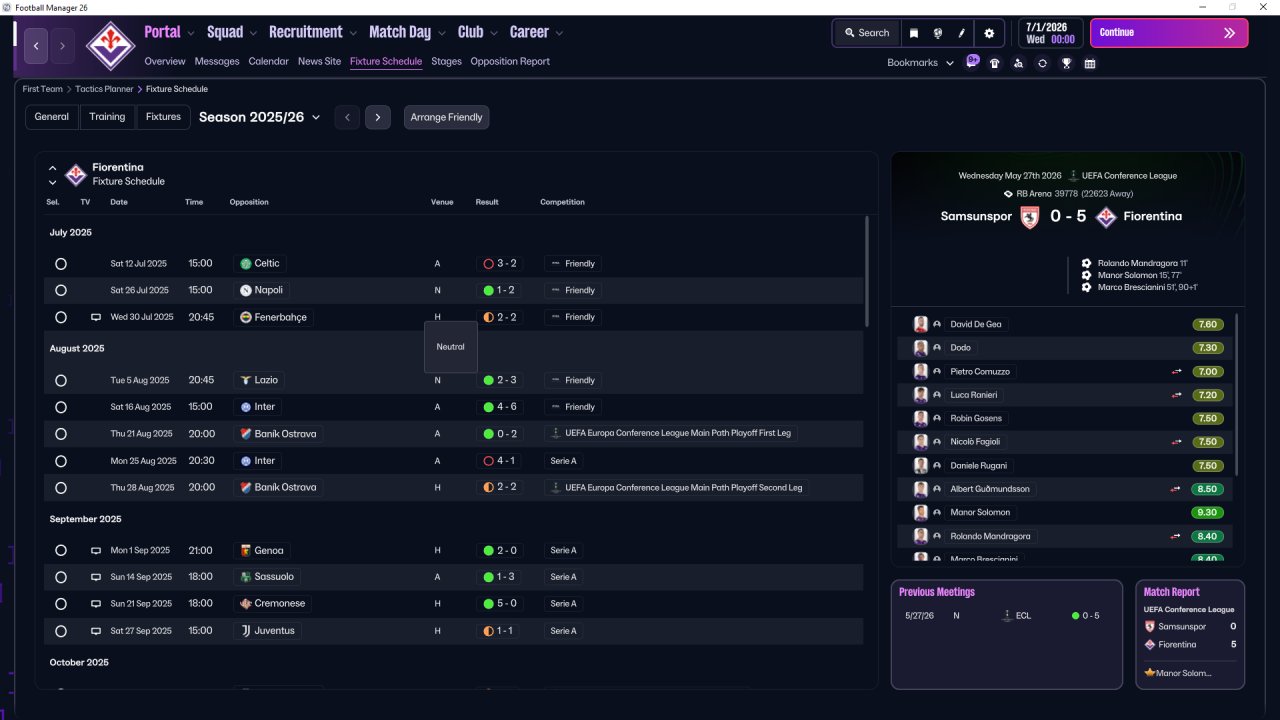Click substitution icon on Pietro Comuzzo row
Screen dimensions: 1280x720
click(1178, 371)
